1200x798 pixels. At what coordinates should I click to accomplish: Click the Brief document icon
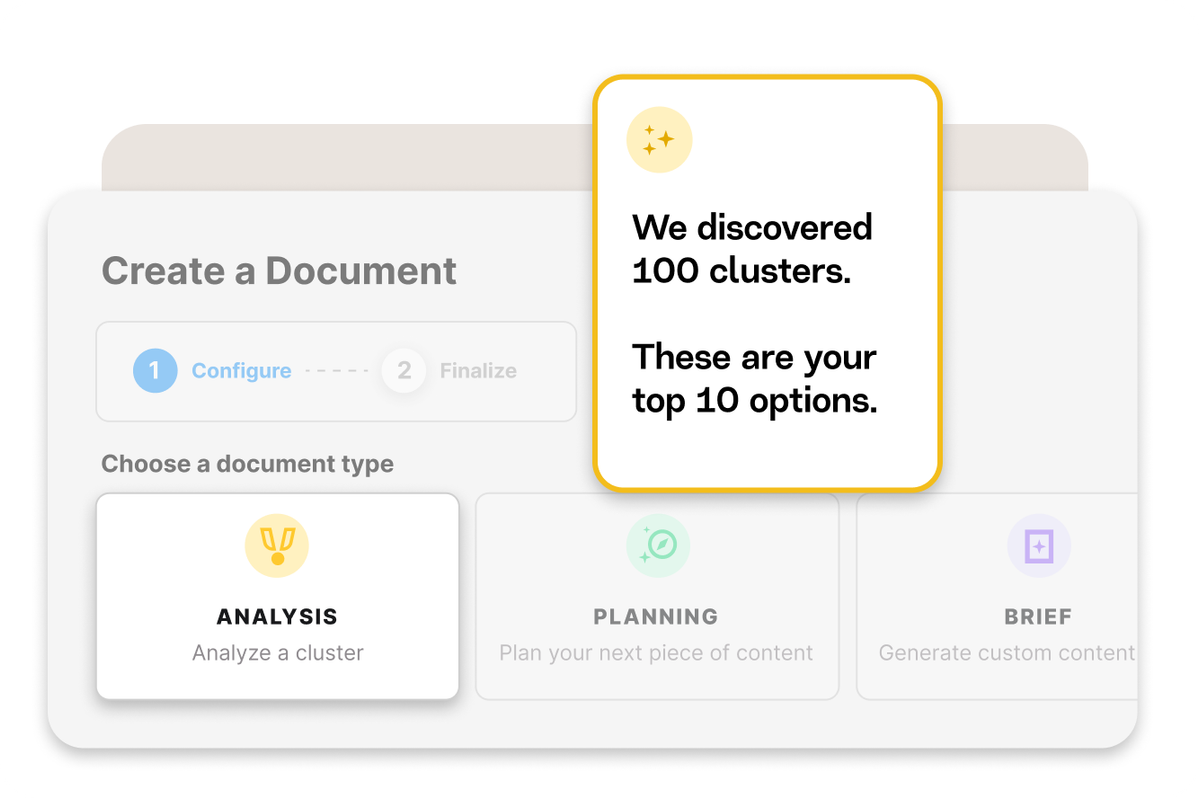pos(1039,546)
